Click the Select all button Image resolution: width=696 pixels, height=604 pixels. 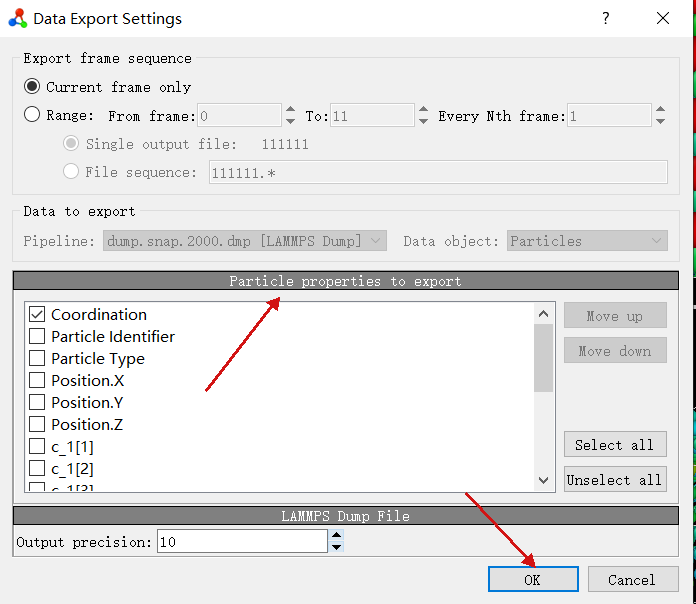(614, 445)
